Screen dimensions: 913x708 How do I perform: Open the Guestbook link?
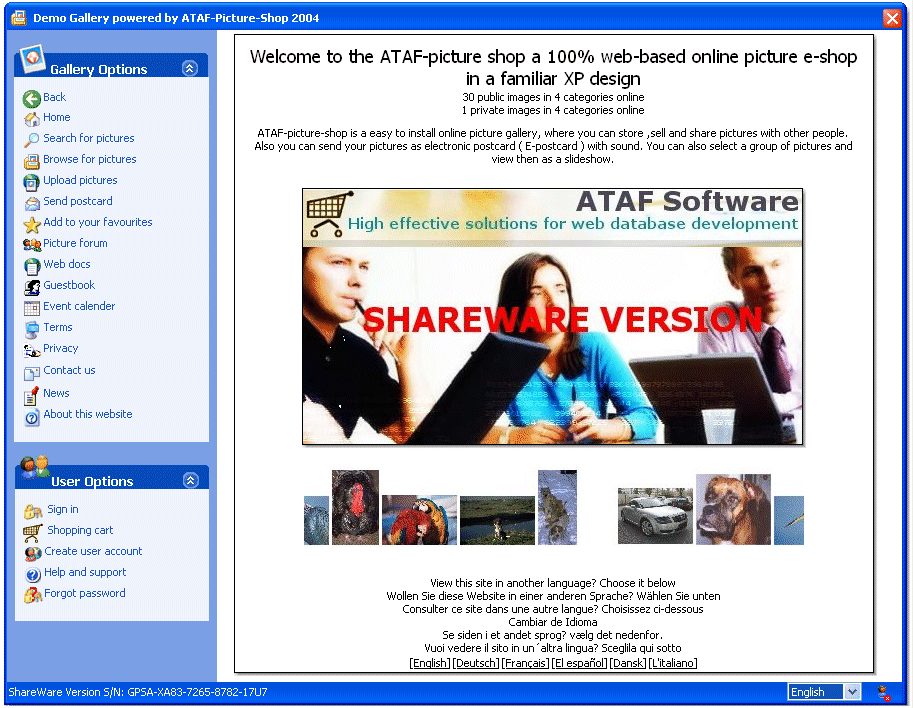coord(69,285)
